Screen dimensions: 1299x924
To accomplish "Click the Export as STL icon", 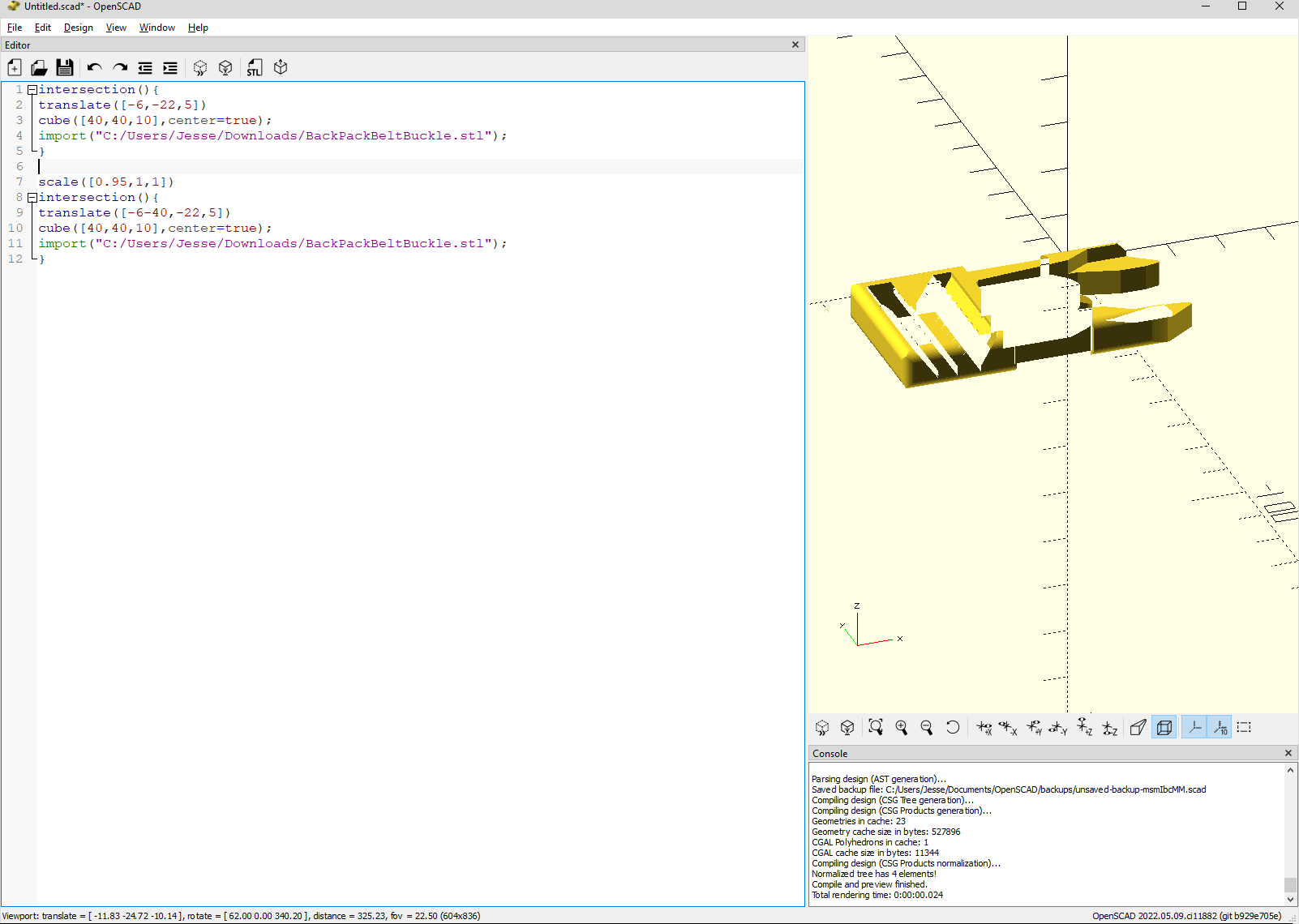I will [255, 68].
